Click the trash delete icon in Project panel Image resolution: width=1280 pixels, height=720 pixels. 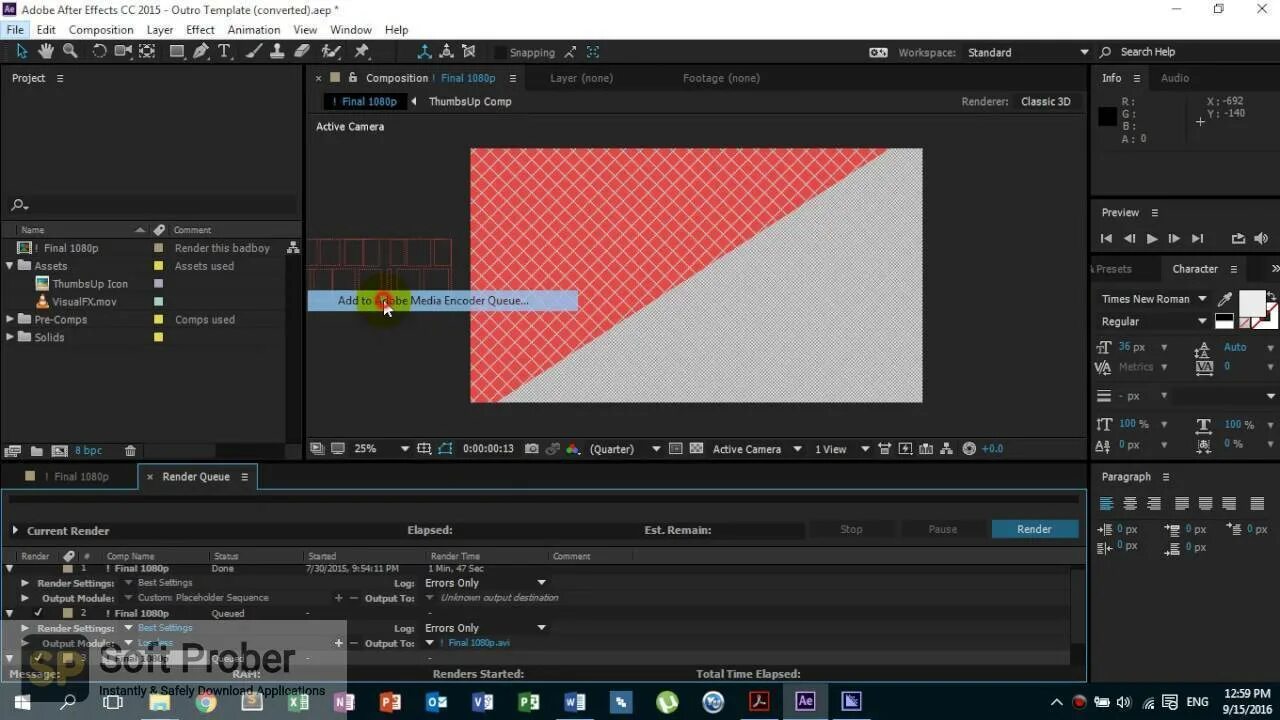coord(130,451)
